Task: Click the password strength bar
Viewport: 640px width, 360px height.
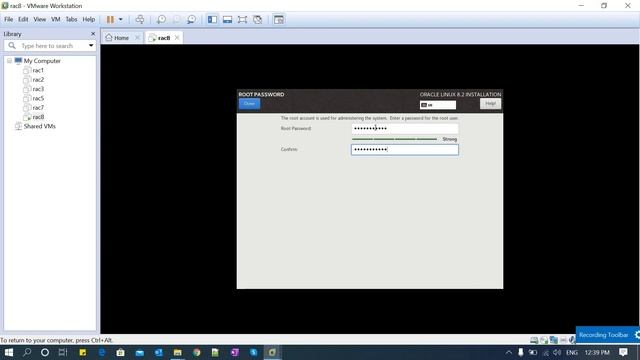Action: [x=394, y=139]
